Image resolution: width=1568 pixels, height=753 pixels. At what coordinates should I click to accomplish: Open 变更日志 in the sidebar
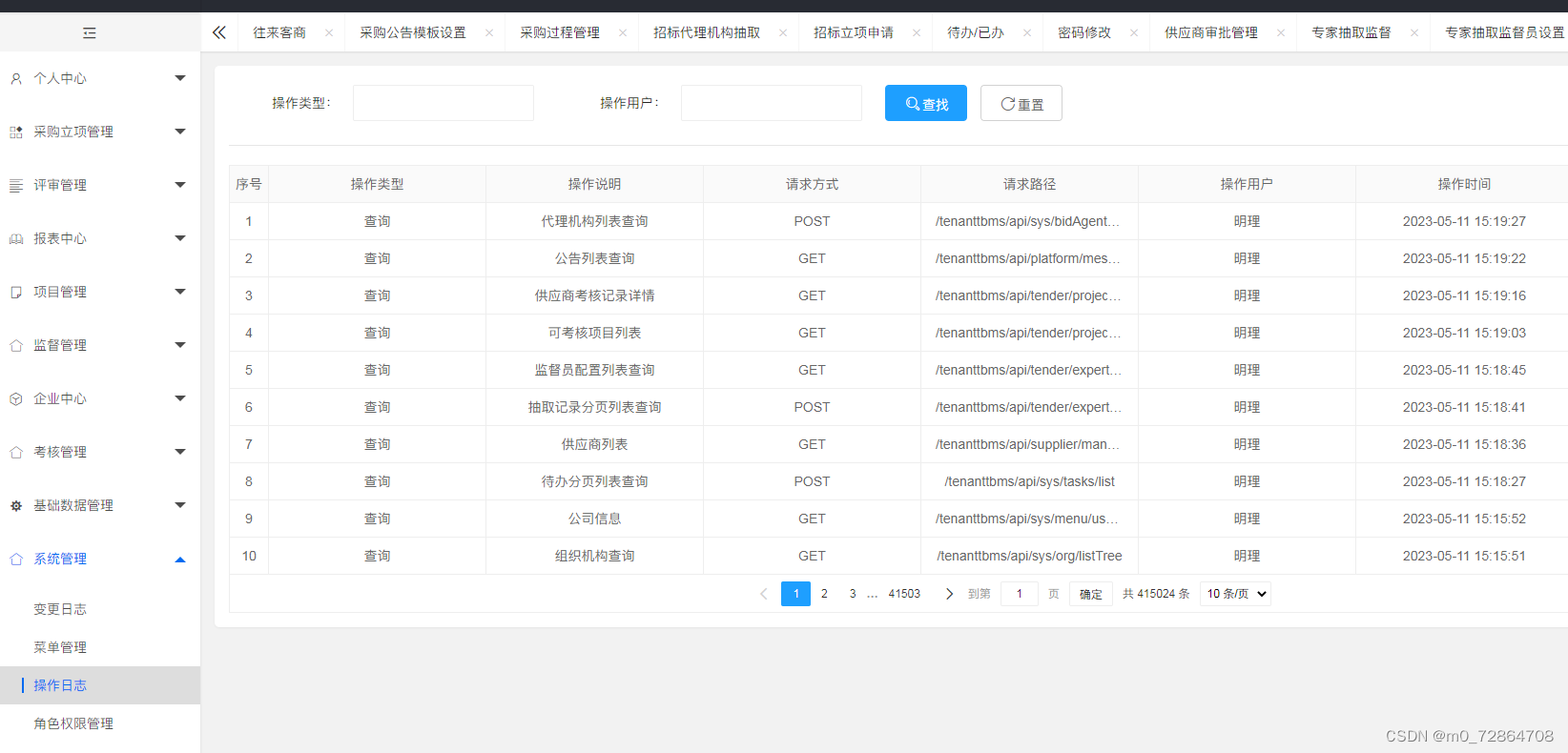click(60, 609)
